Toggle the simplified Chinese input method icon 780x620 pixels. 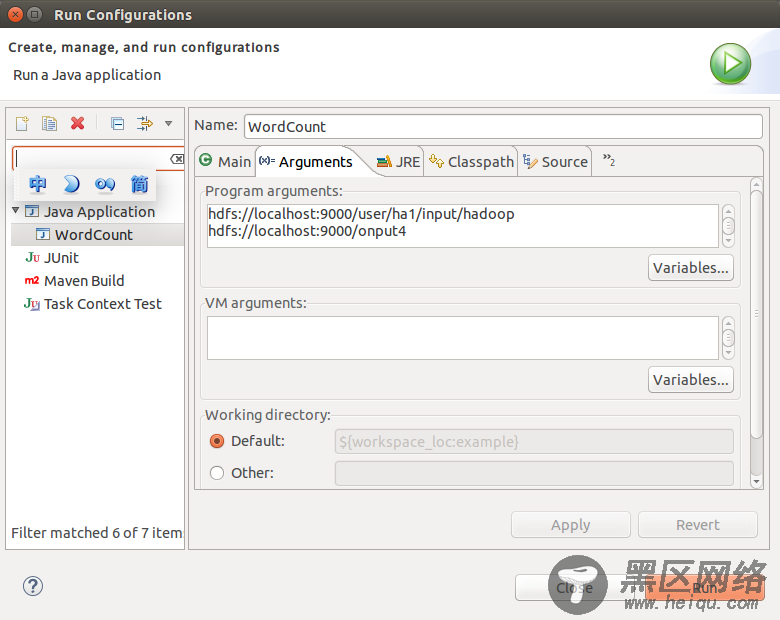(x=139, y=184)
